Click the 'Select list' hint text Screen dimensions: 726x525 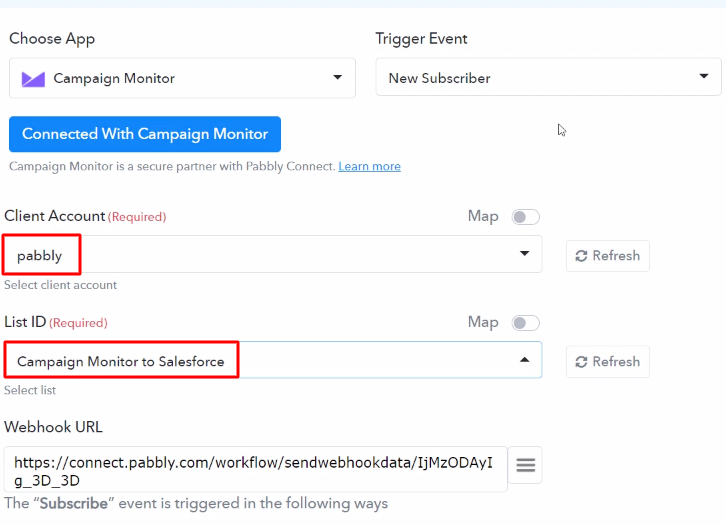30,390
